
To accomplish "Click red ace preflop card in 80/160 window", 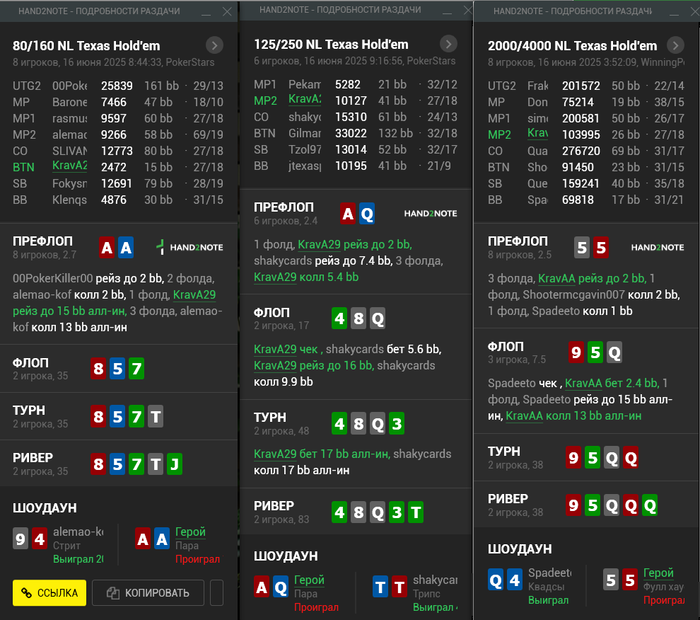I will 107,247.
